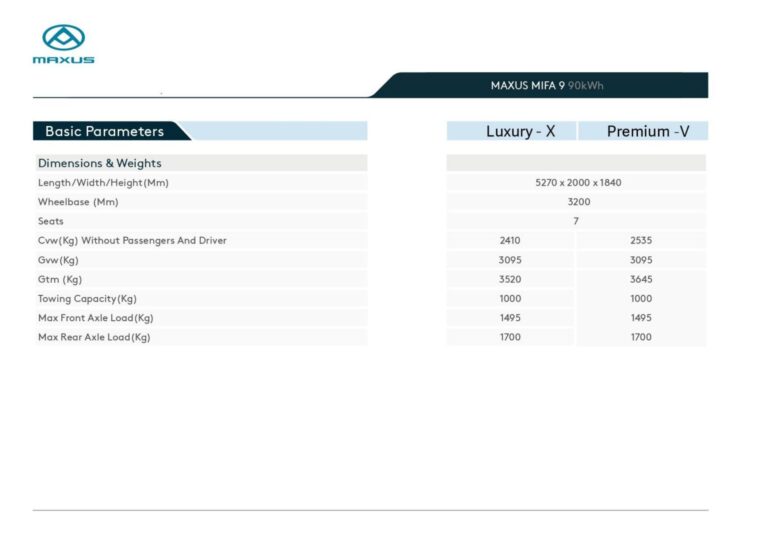
Task: Click the Dimensions & Weights section title
Action: click(x=99, y=163)
